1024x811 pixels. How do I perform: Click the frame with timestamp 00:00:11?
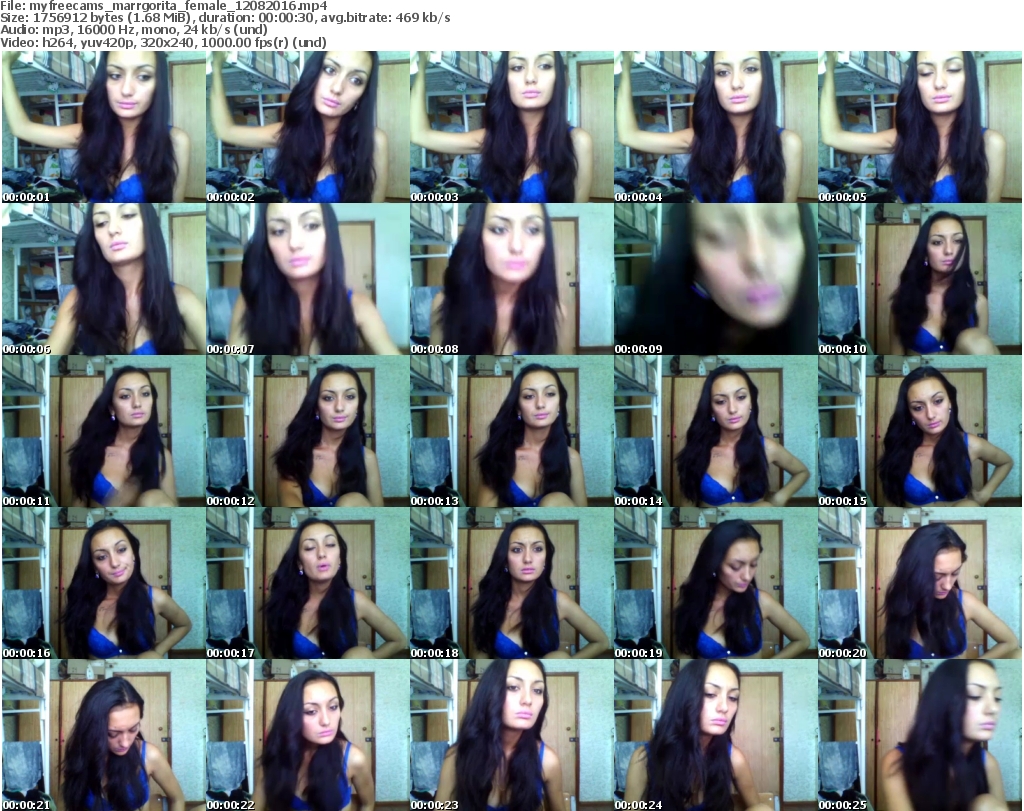(104, 431)
